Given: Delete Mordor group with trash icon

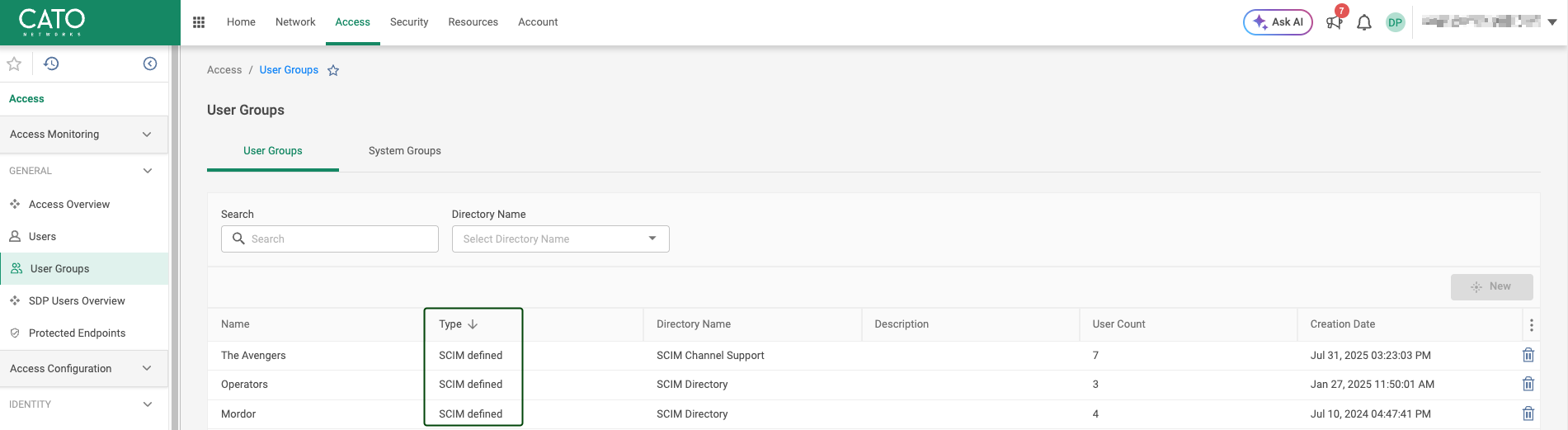Looking at the screenshot, I should click(x=1528, y=413).
